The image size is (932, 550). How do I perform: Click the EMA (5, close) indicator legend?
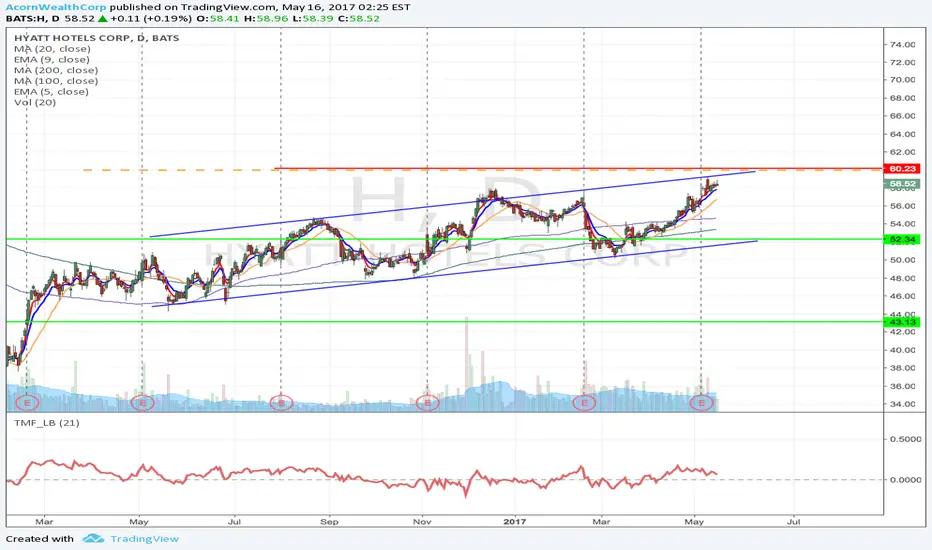click(51, 92)
